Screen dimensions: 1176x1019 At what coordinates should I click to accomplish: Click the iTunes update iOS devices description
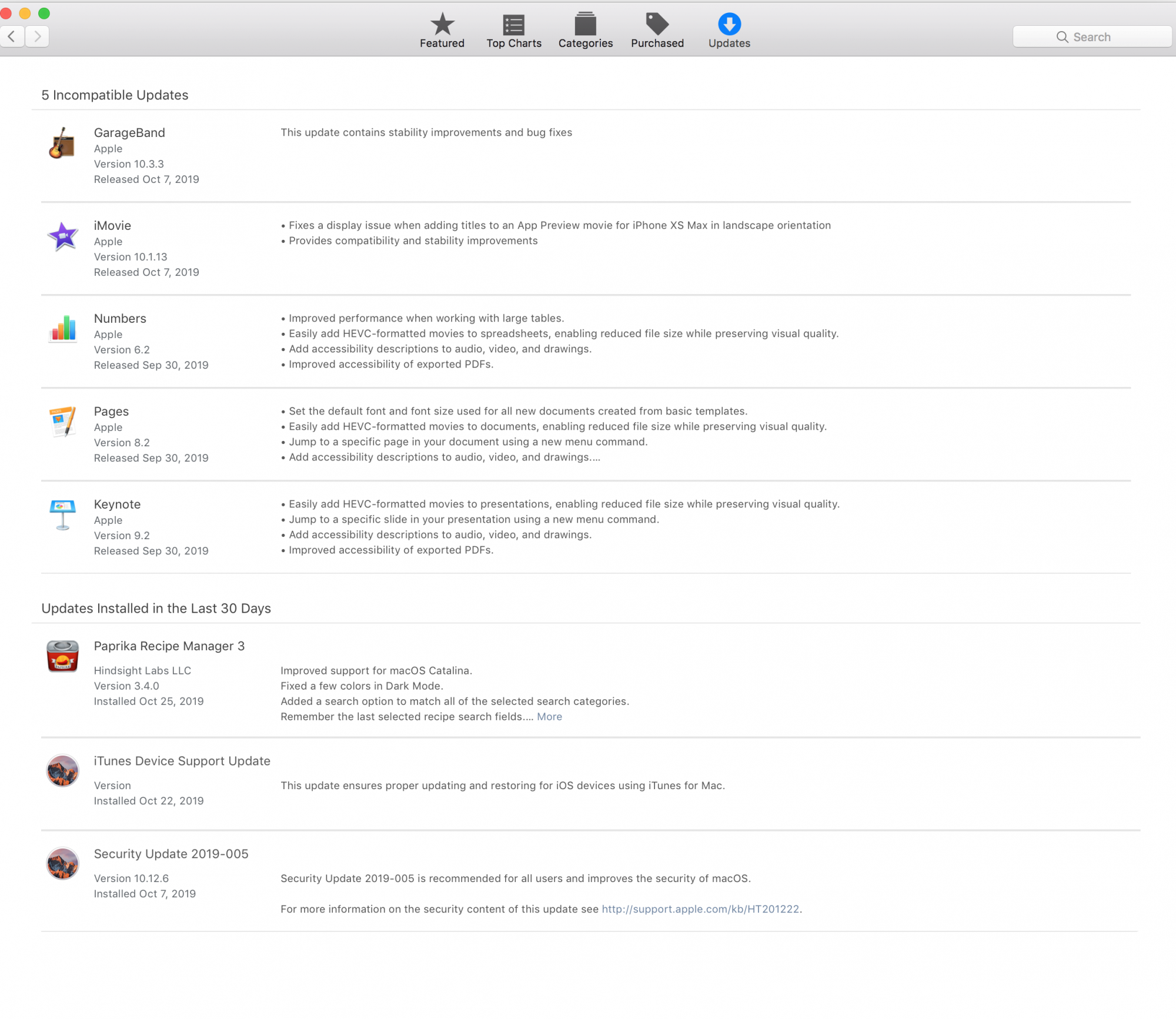[x=503, y=786]
